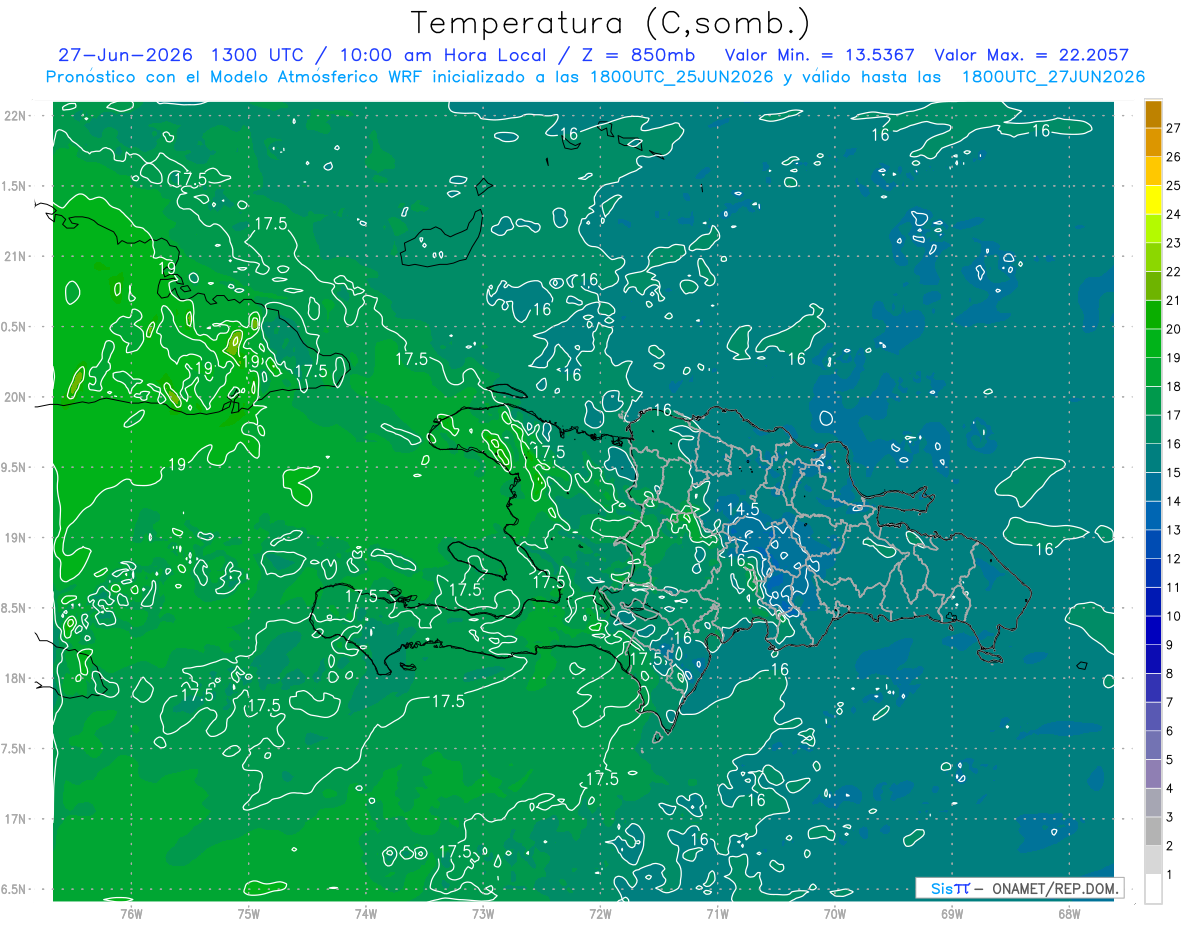Viewport: 1200px width, 927px height.
Task: Click the '19N' latitude axis label
Action: click(x=13, y=538)
